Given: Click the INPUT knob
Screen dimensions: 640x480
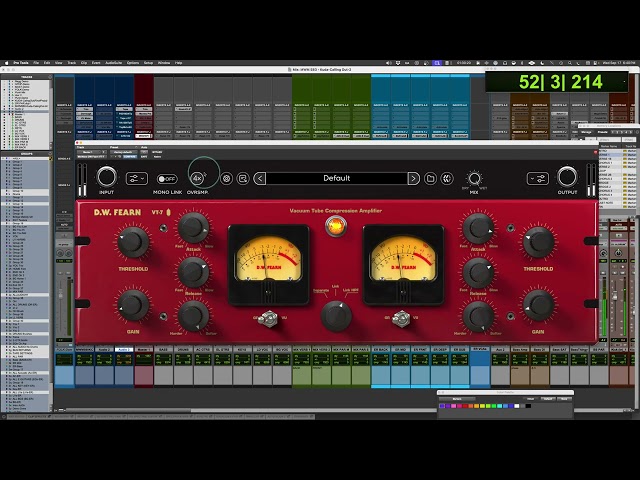Looking at the screenshot, I should [107, 177].
